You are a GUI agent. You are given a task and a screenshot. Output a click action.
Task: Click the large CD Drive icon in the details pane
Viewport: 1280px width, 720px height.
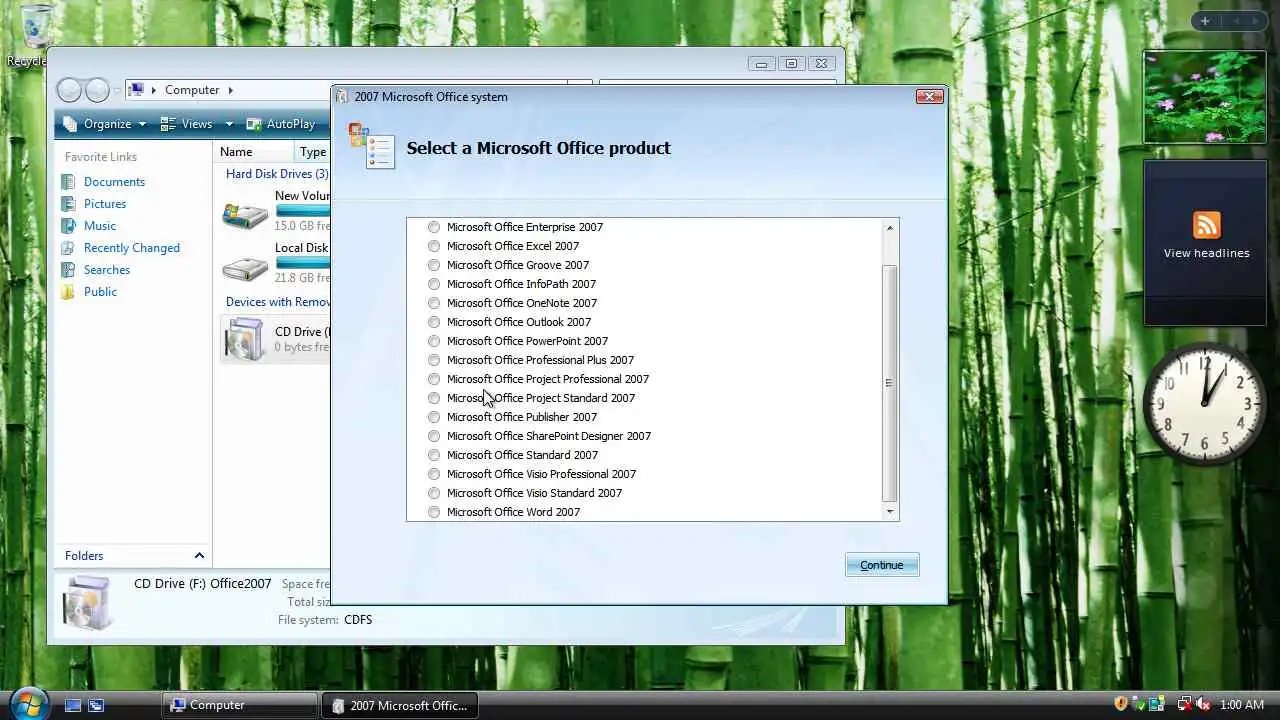click(x=87, y=602)
